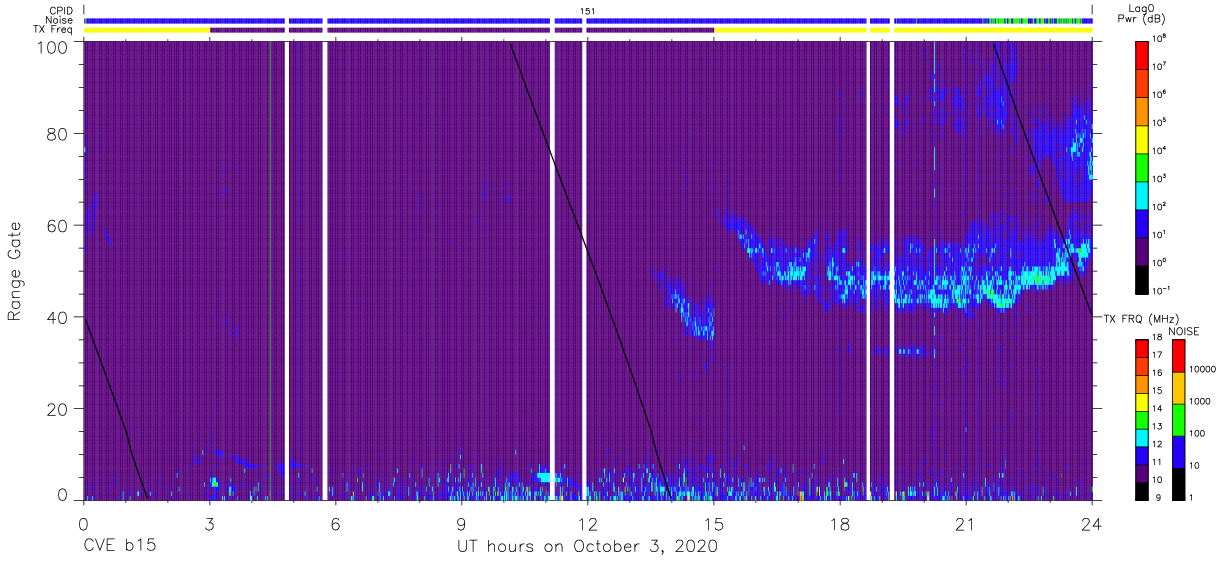The image size is (1228, 567).
Task: Click the 1000 label on the NOISE colorbar
Action: point(1200,400)
